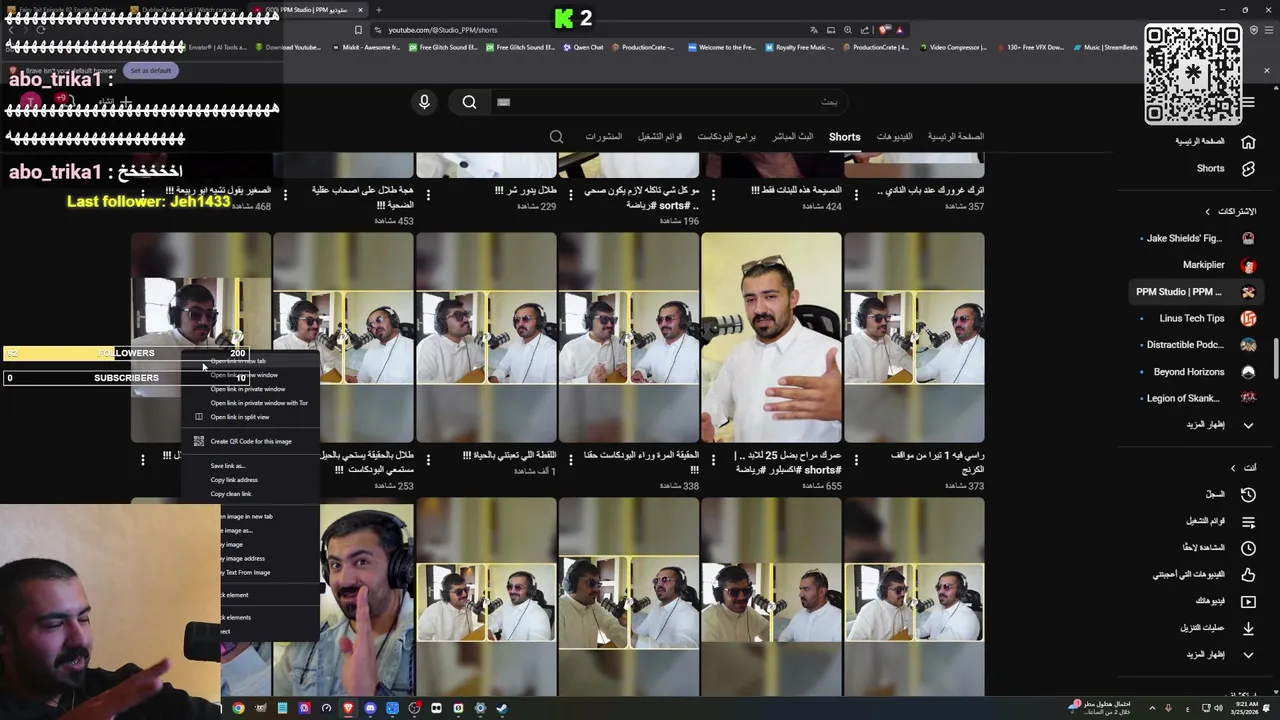Open options menu for 453-views short
This screenshot has height=720, width=1280.
pyautogui.click(x=285, y=194)
